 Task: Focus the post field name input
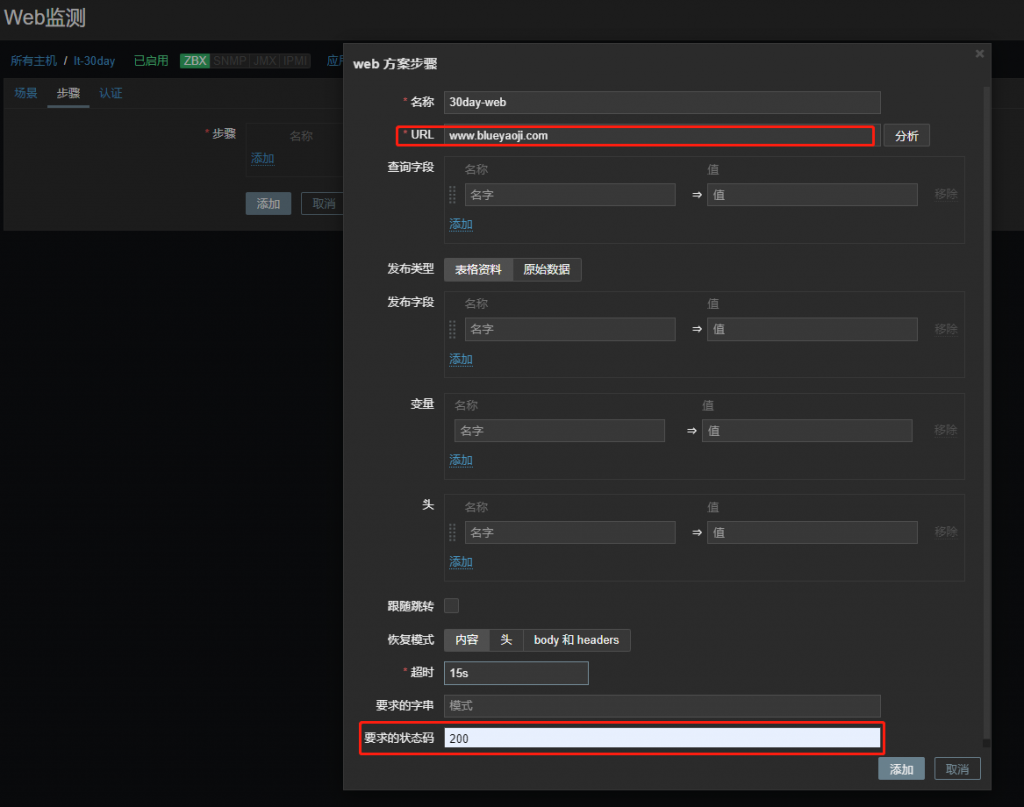570,329
